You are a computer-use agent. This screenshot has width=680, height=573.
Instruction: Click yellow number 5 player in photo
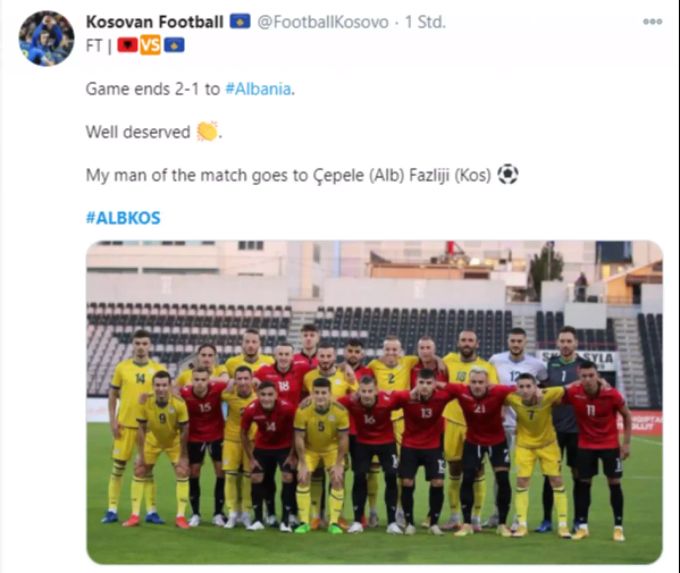click(321, 453)
